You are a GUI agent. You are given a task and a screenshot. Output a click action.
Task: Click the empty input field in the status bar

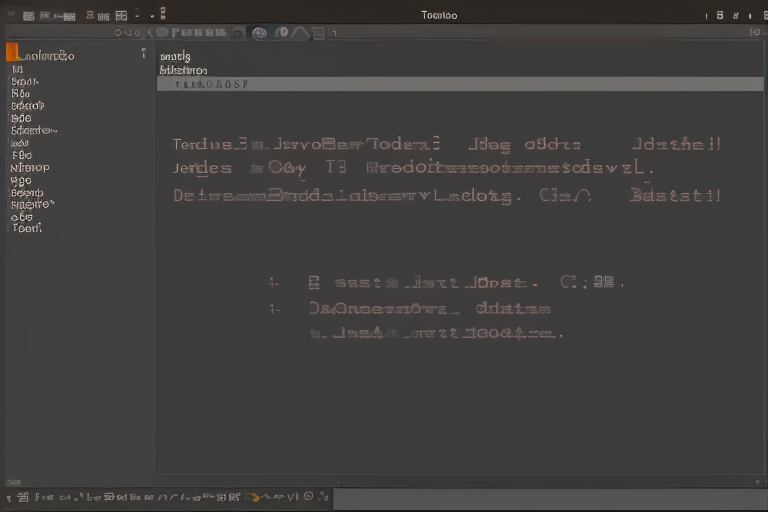pos(548,497)
